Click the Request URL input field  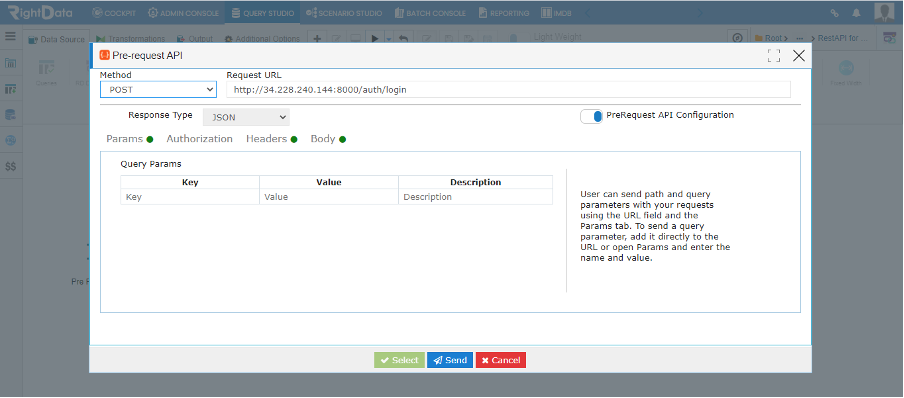tap(508, 90)
